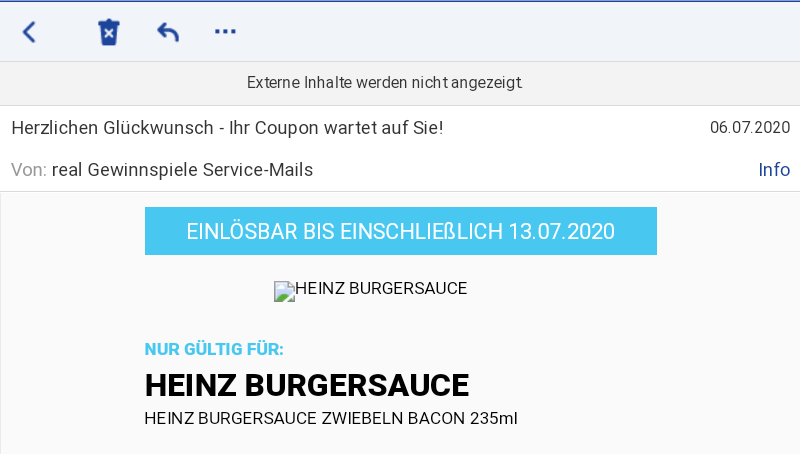Open the Info link beside the sender
The height and width of the screenshot is (454, 800).
point(774,169)
